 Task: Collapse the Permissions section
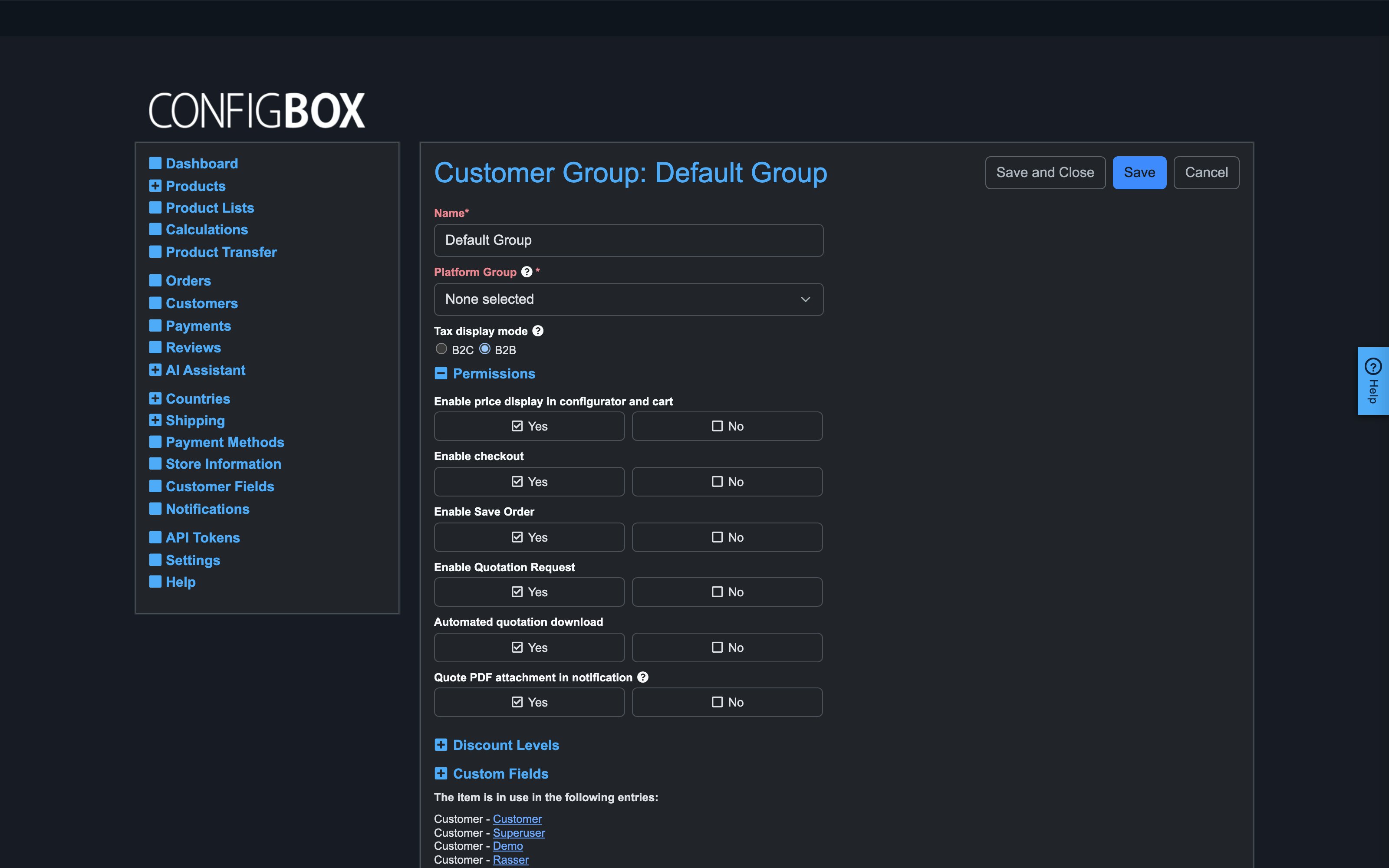pos(441,374)
